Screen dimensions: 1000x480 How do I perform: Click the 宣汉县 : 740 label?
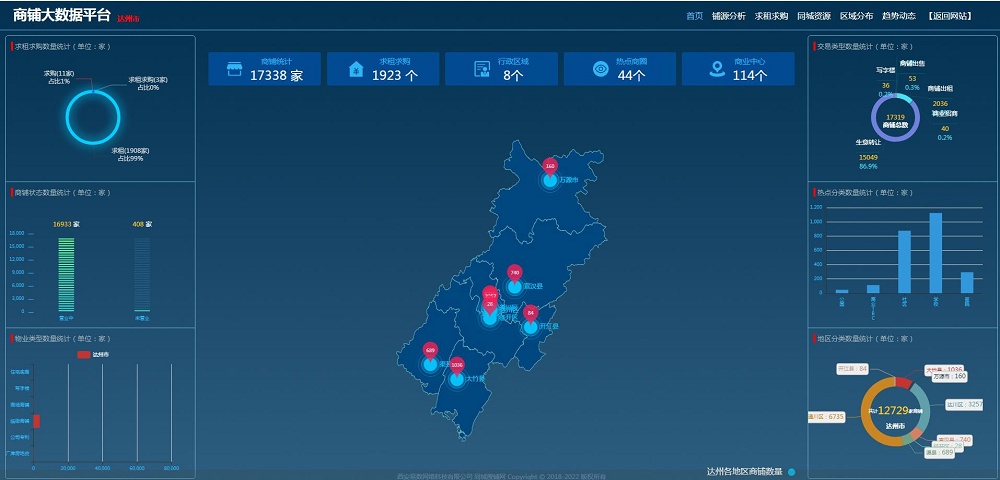[x=955, y=440]
